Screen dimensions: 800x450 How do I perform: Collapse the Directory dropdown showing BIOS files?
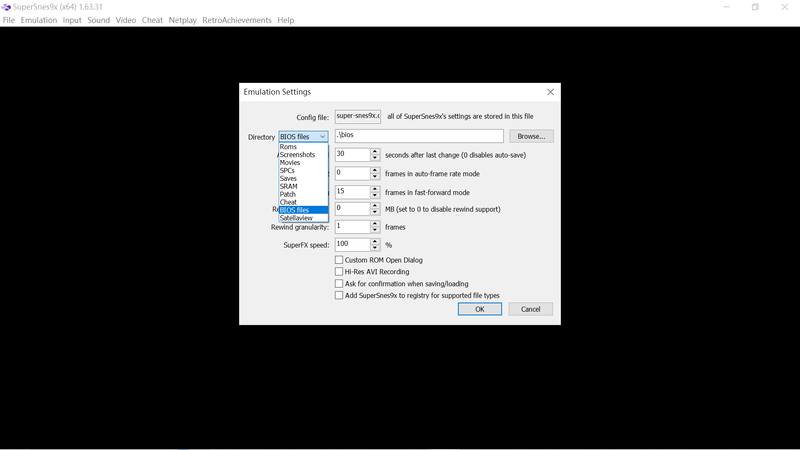point(303,137)
